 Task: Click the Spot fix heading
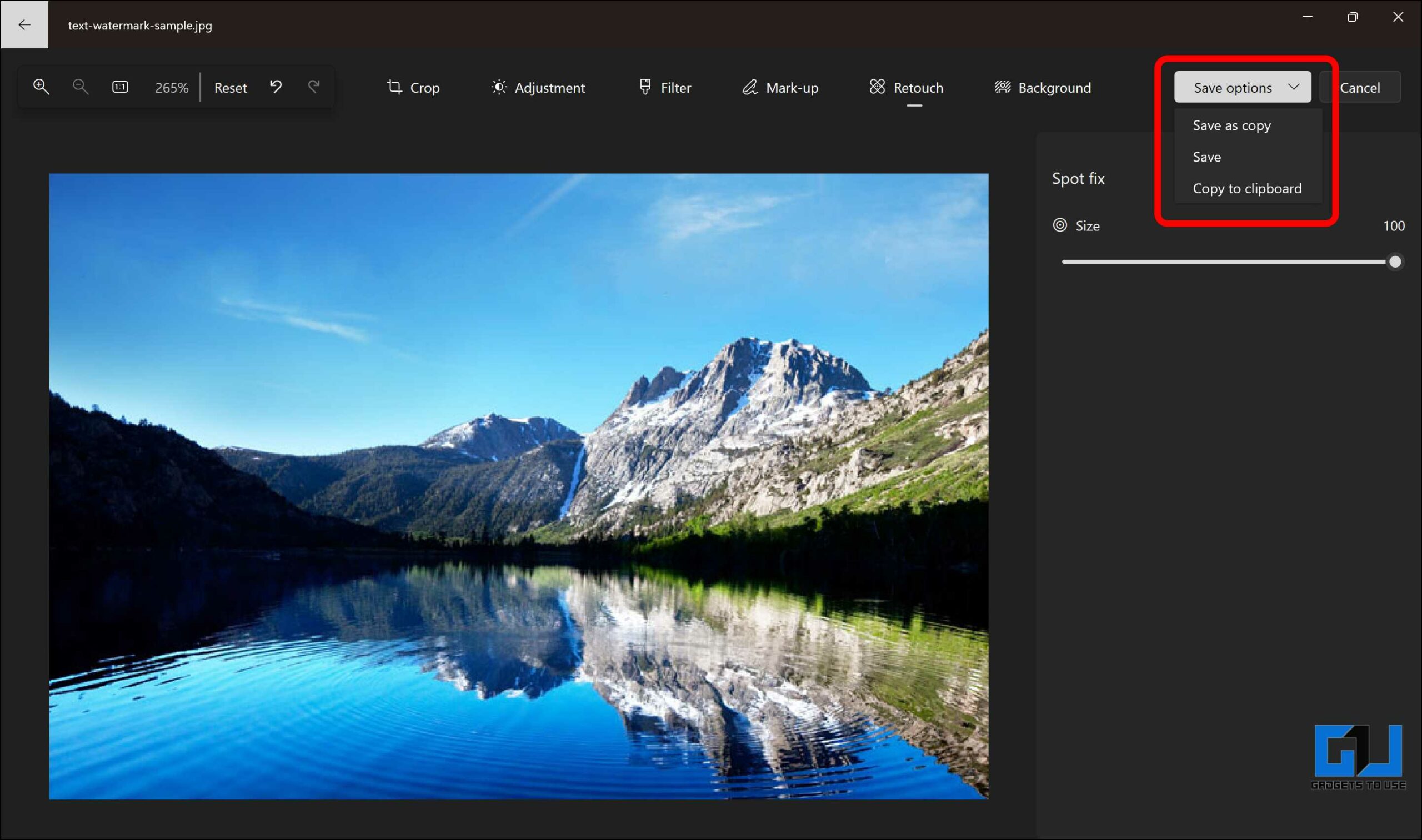pos(1078,179)
